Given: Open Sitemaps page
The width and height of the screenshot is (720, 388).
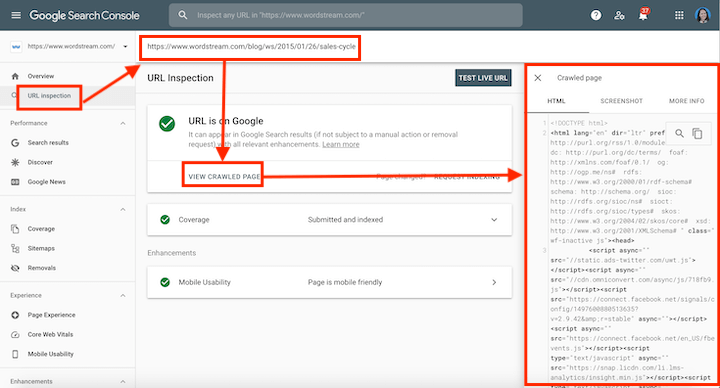Looking at the screenshot, I should coord(41,248).
